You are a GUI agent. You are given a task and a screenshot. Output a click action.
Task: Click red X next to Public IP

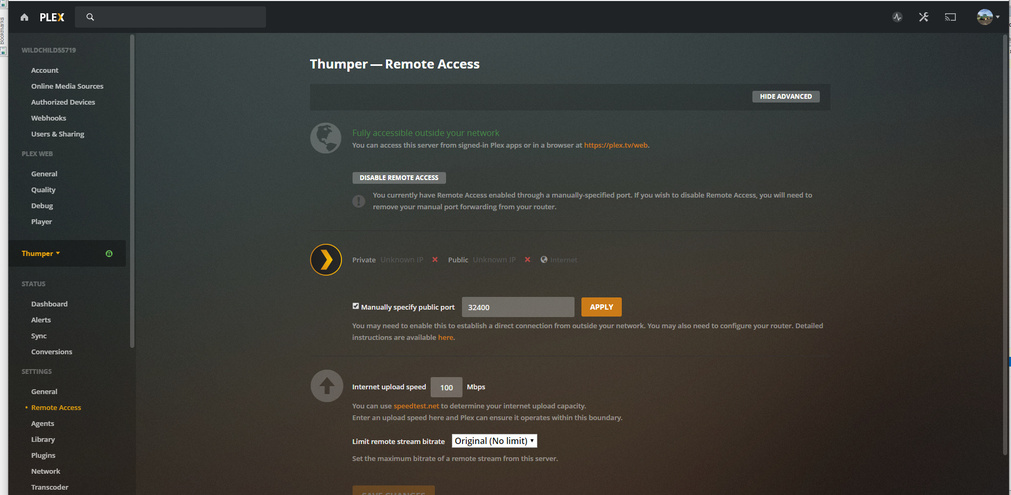(527, 260)
